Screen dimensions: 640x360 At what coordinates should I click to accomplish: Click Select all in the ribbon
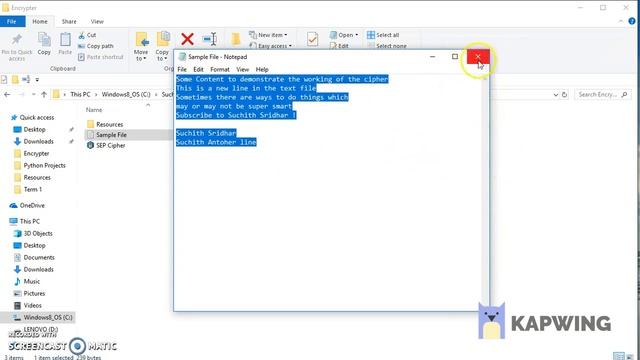383,35
